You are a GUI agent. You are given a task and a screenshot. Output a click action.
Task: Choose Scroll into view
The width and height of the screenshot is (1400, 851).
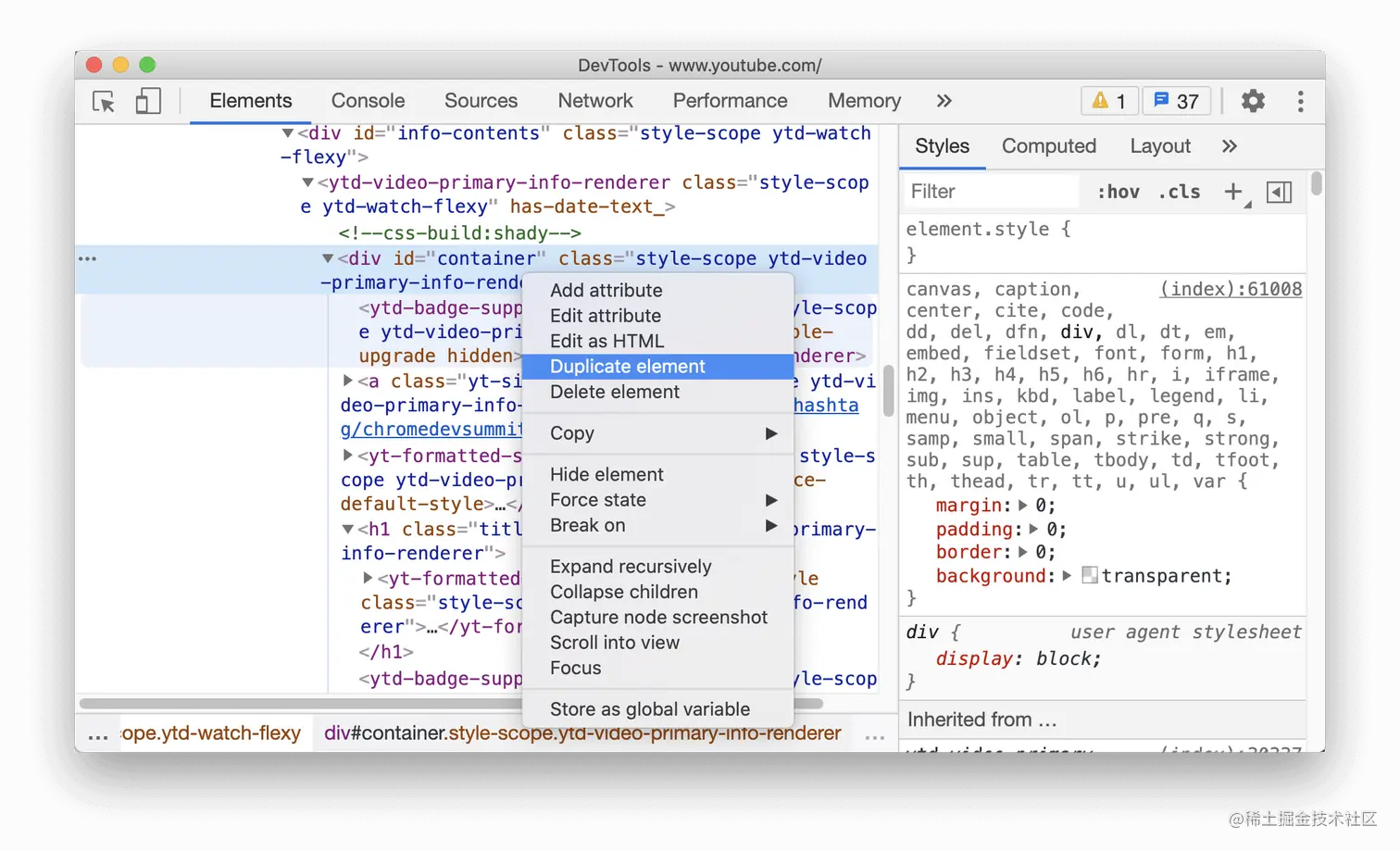click(658, 643)
